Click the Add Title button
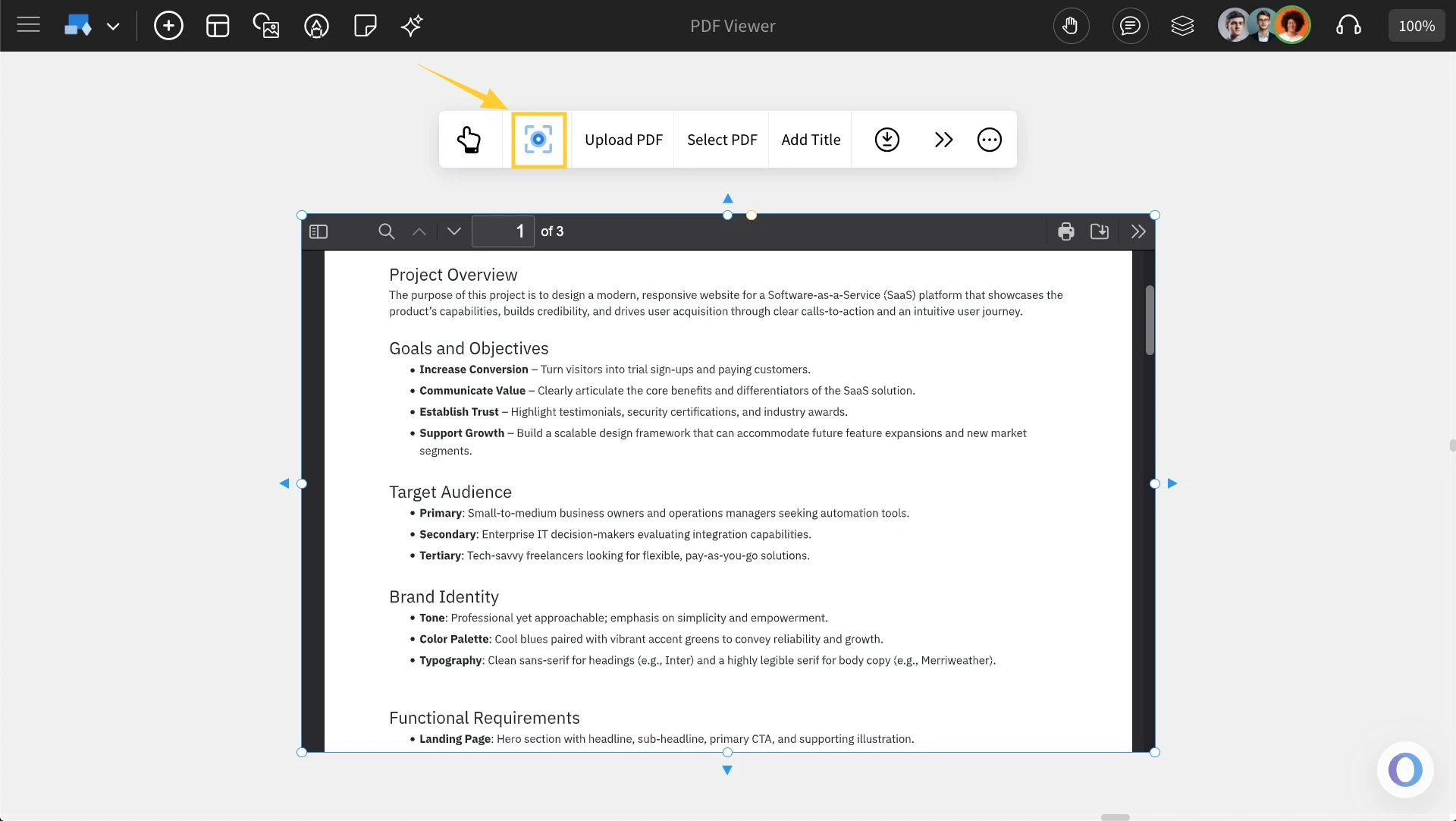 pos(810,140)
